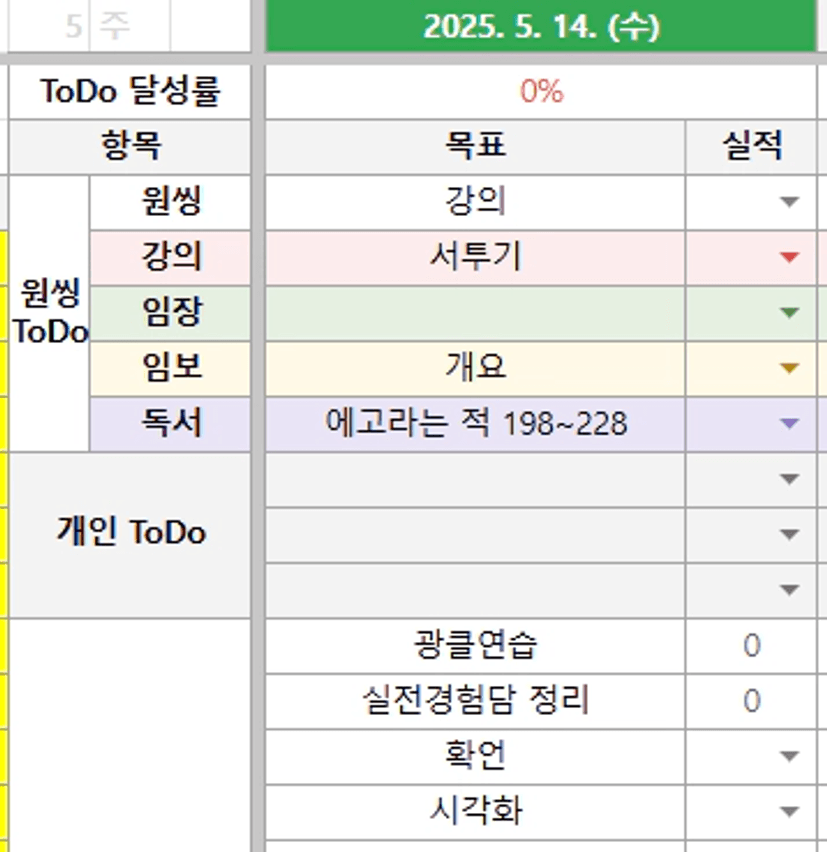Click the 개인 ToDo merged label cell
This screenshot has width=827, height=852.
(130, 534)
